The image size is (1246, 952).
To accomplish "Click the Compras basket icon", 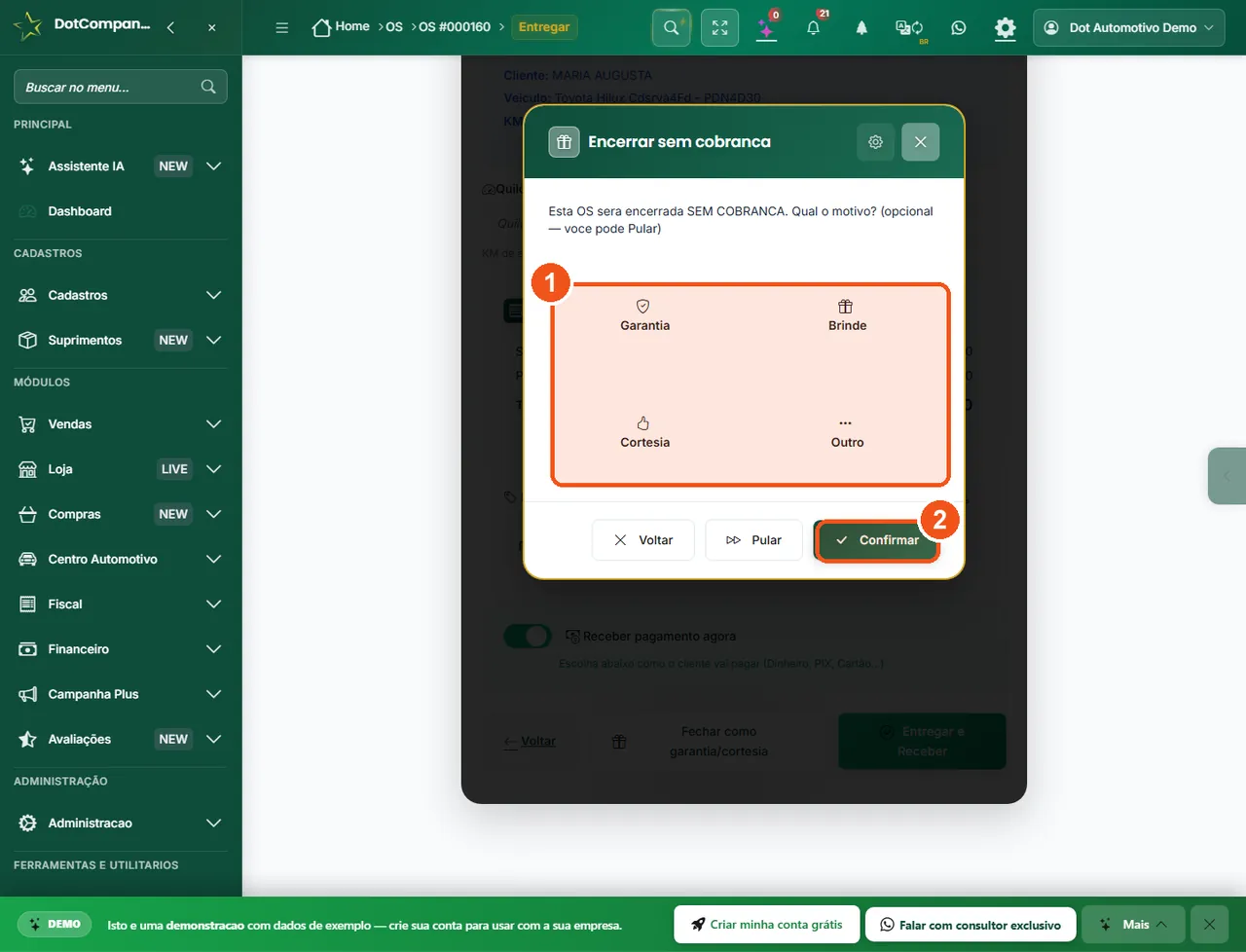I will click(x=27, y=514).
